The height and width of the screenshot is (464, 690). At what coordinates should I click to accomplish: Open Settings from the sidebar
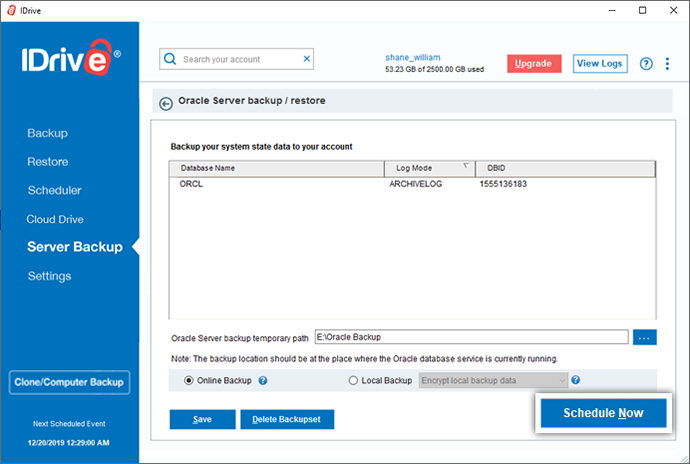49,276
